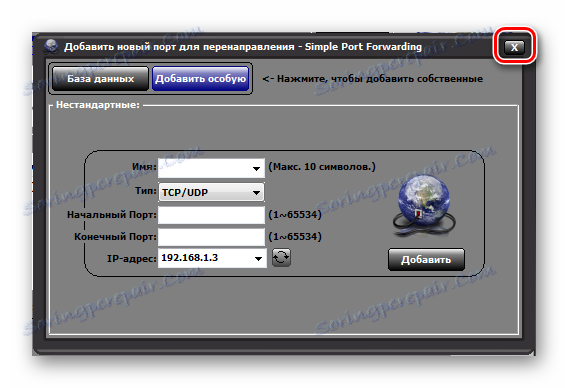
Task: Click the refresh IP address icon
Action: (x=281, y=258)
